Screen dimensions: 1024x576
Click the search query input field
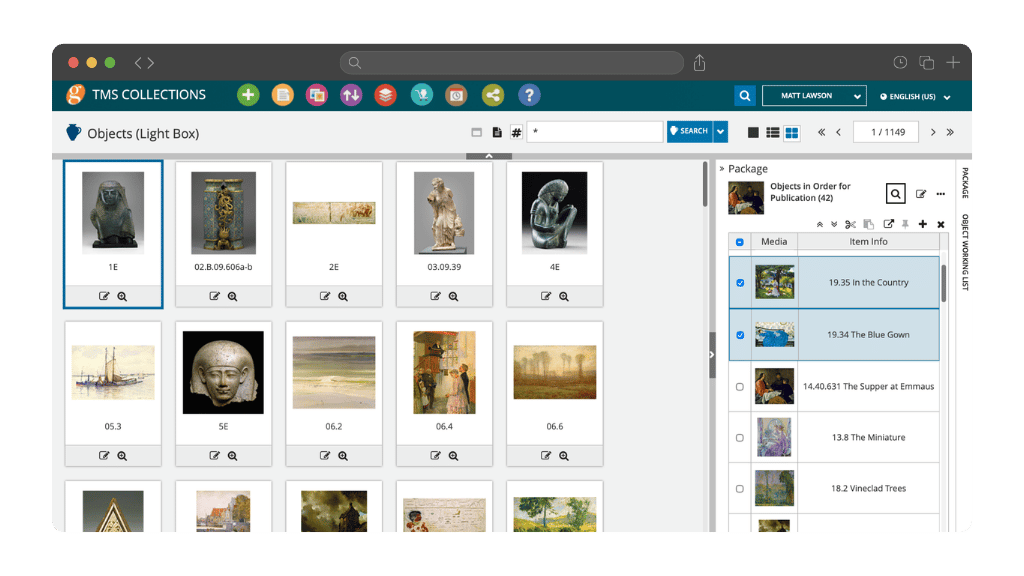tap(595, 131)
